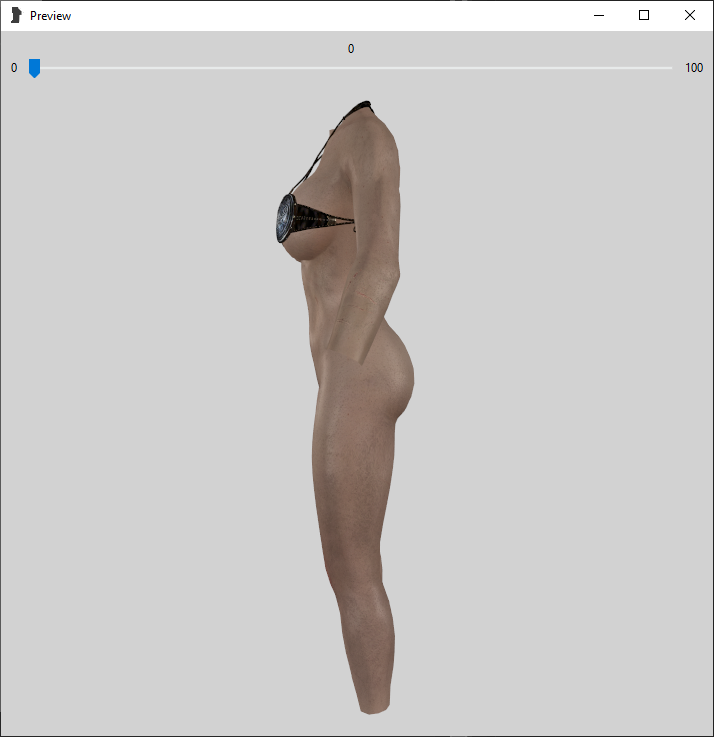
Task: Click the '100' maximum label of the slider
Action: pyautogui.click(x=694, y=68)
